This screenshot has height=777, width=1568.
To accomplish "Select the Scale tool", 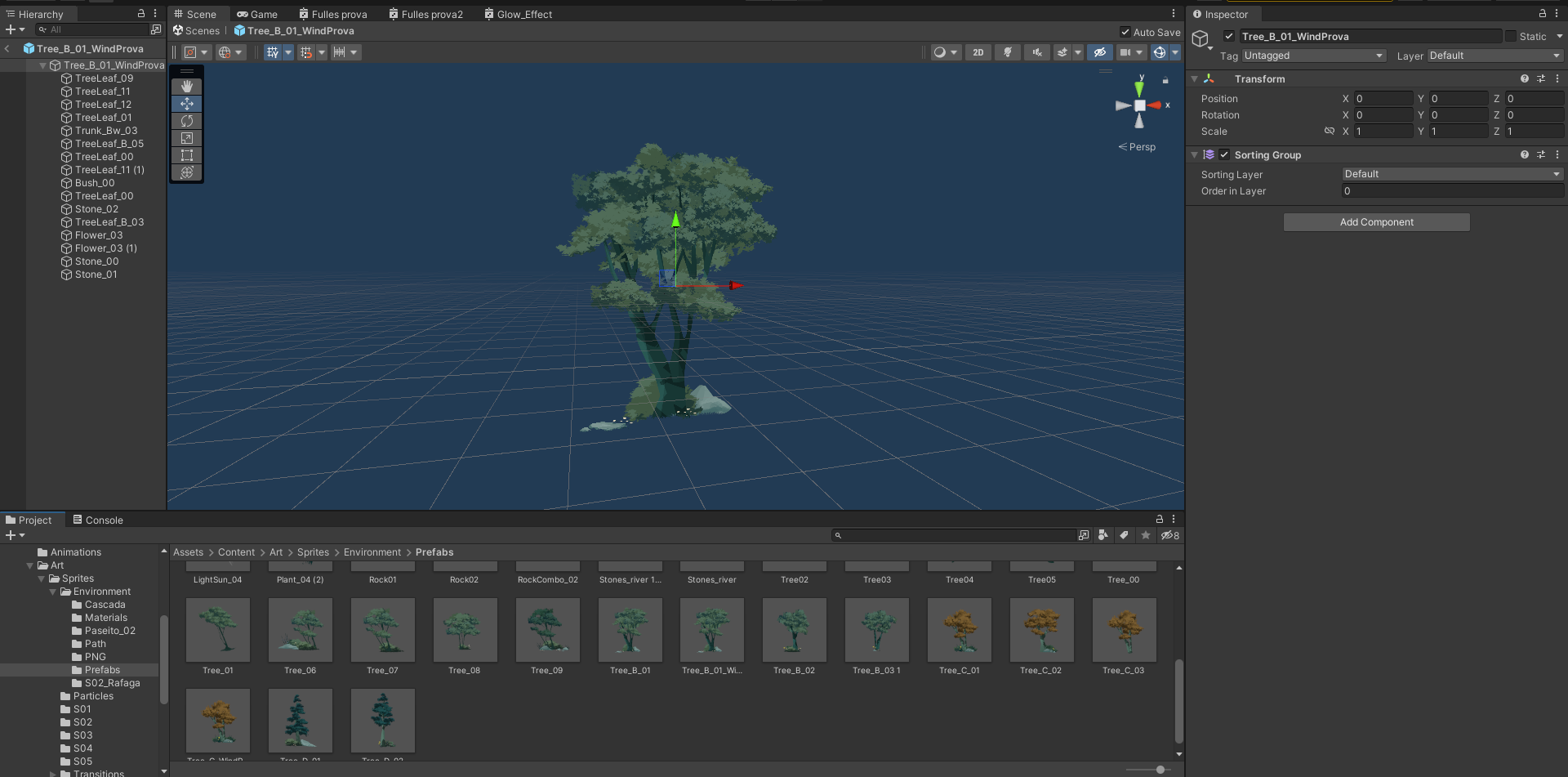I will tap(187, 138).
